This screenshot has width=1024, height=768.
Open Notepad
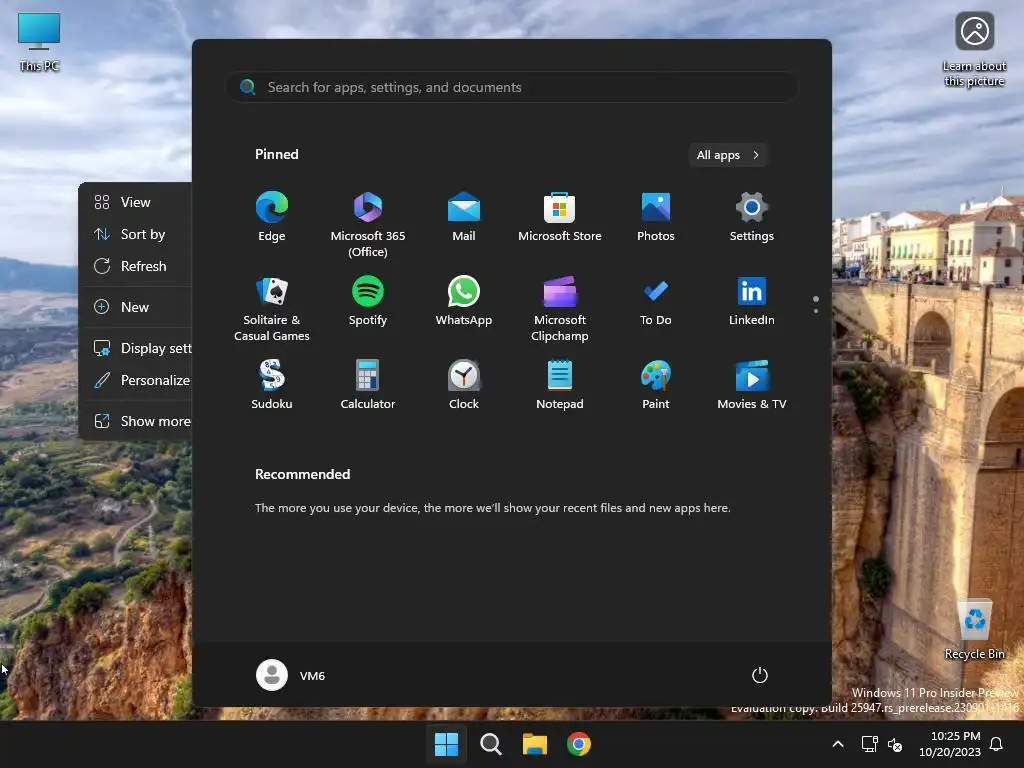(x=560, y=385)
